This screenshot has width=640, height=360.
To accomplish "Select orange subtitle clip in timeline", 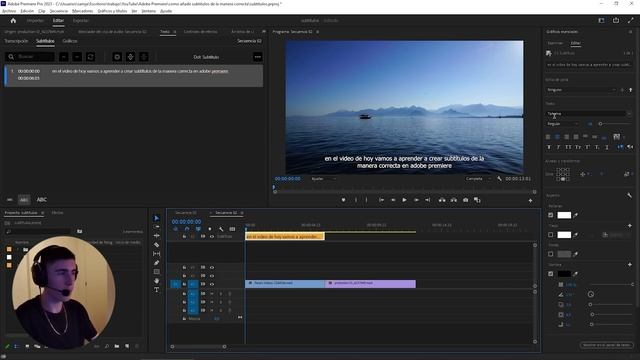I will [285, 237].
